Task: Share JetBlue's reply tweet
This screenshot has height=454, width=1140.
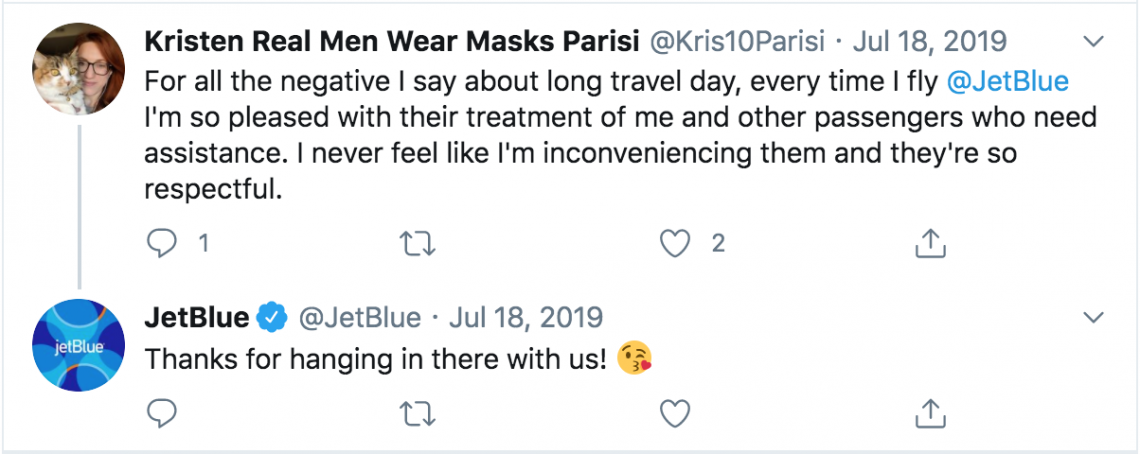Action: [x=931, y=412]
